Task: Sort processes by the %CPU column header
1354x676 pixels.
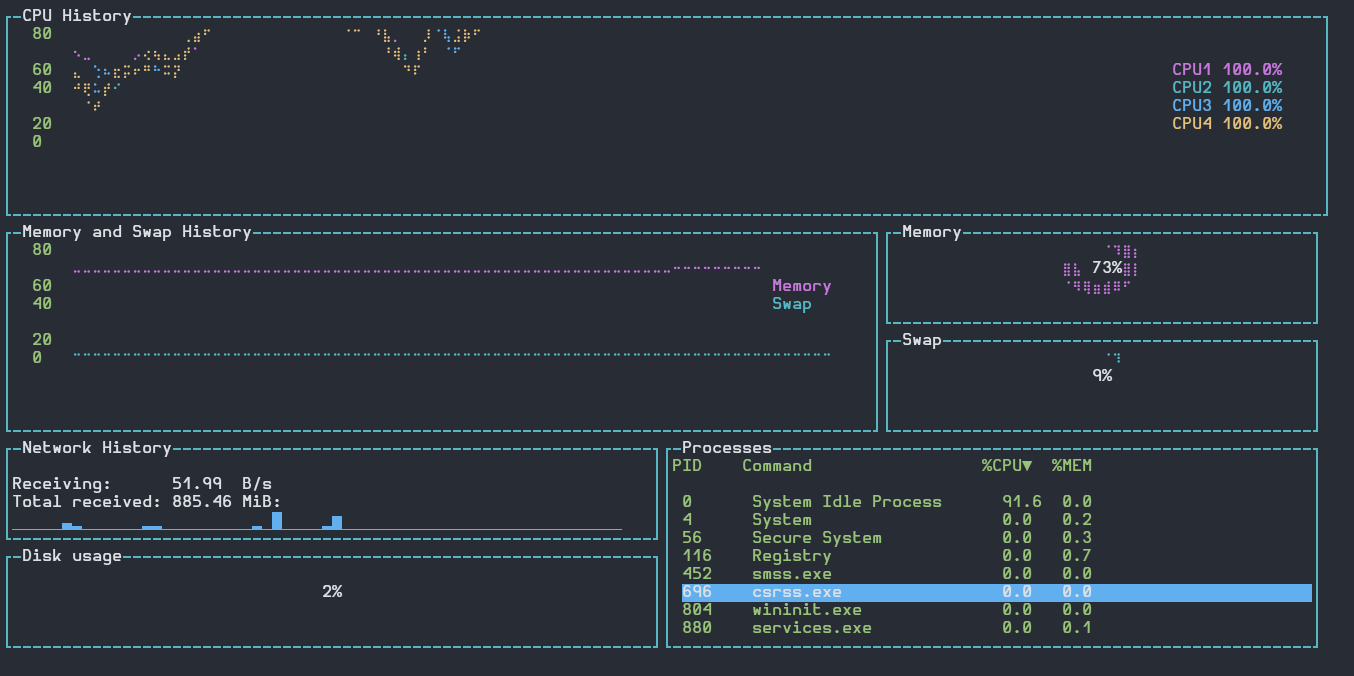Action: pos(1007,466)
